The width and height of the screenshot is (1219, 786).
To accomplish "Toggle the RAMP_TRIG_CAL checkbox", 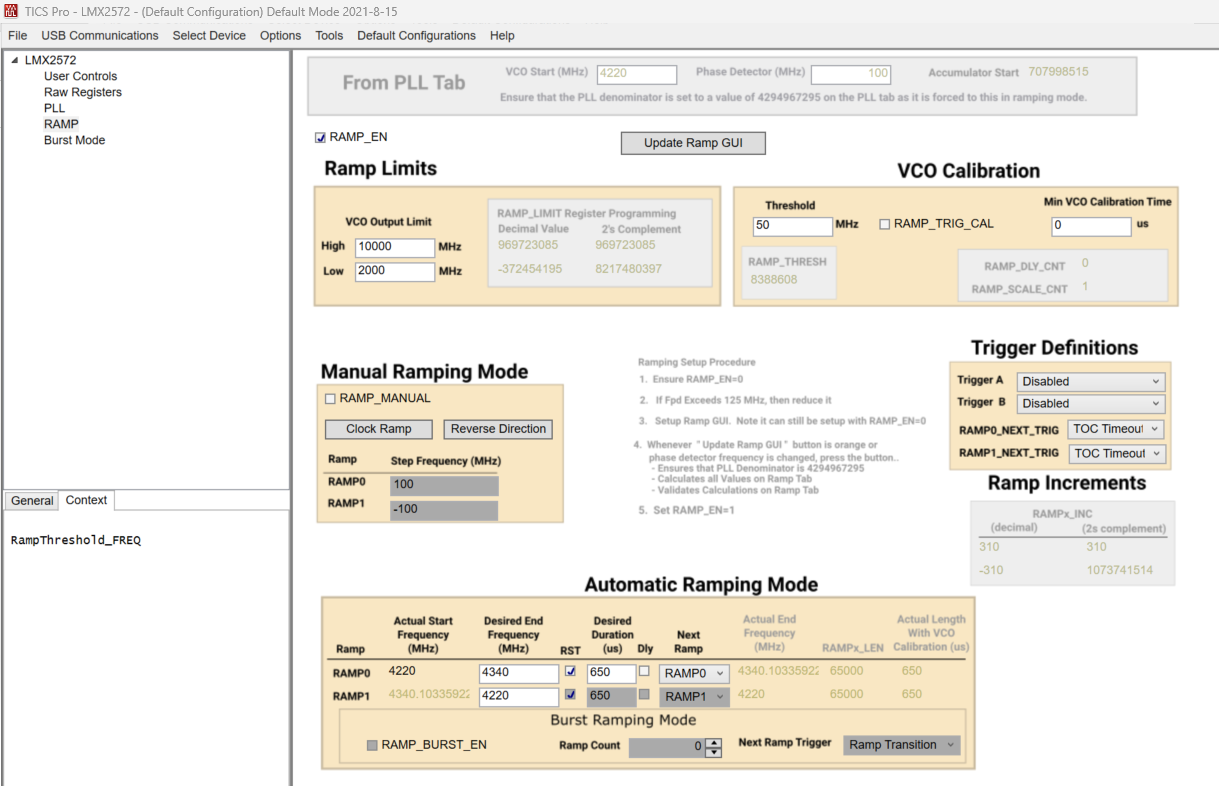I will point(884,225).
